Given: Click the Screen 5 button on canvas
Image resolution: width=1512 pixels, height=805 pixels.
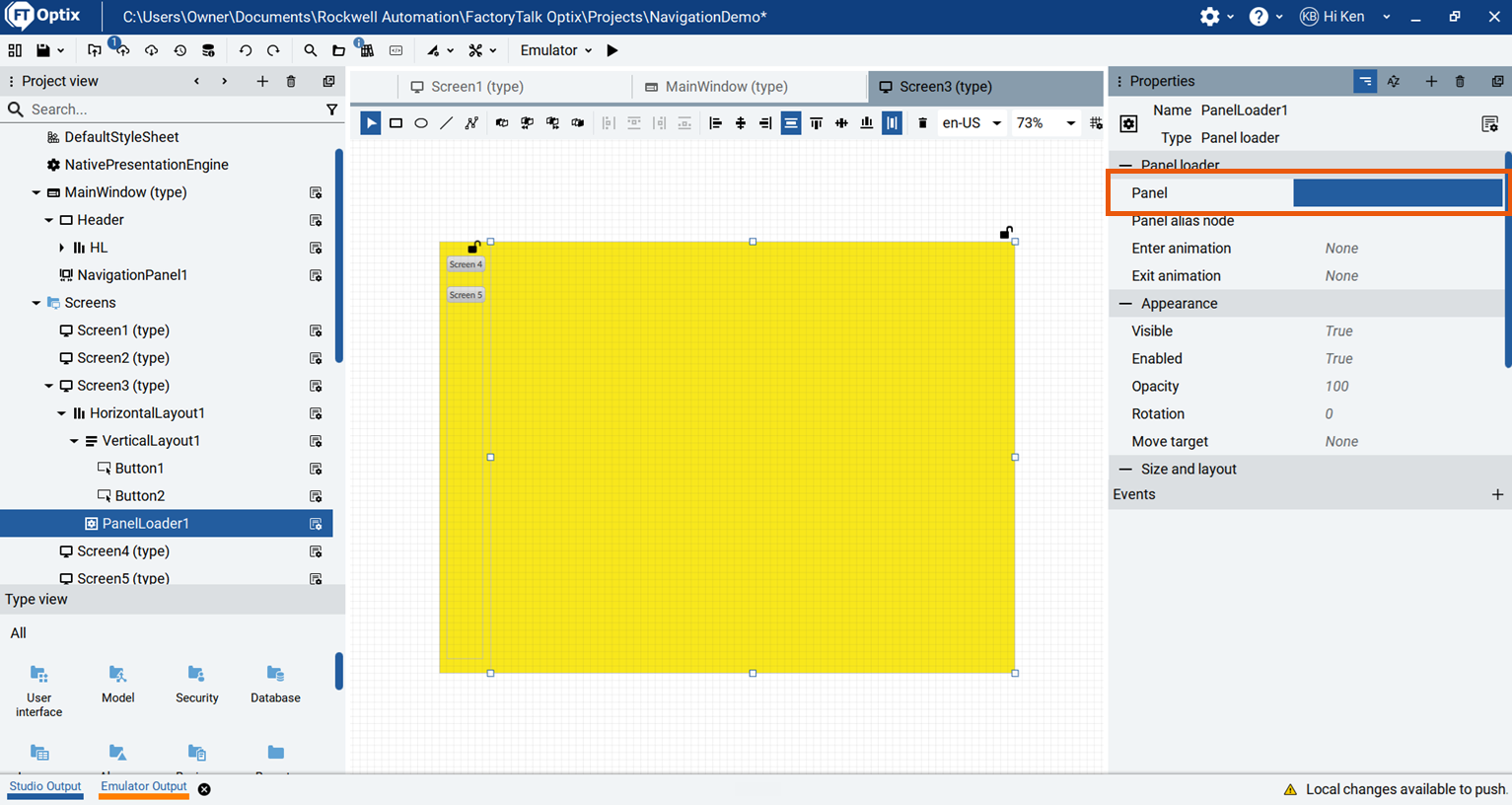Looking at the screenshot, I should (x=466, y=295).
